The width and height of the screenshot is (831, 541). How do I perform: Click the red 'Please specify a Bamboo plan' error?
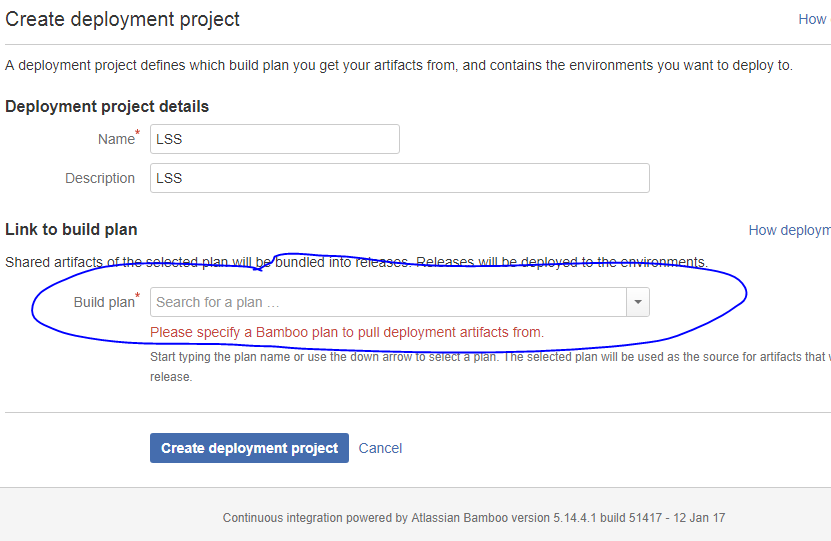[347, 332]
